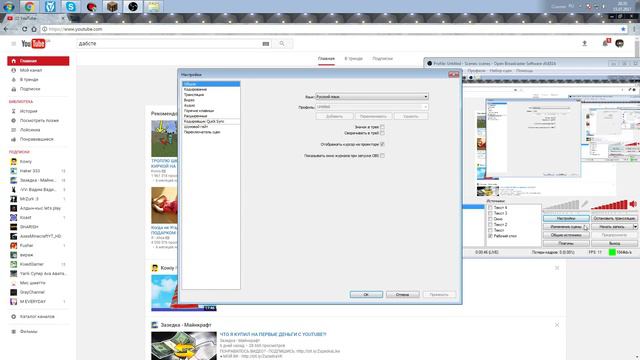Open the language dropdown (Русский язык)
The width and height of the screenshot is (640, 360).
[x=372, y=97]
